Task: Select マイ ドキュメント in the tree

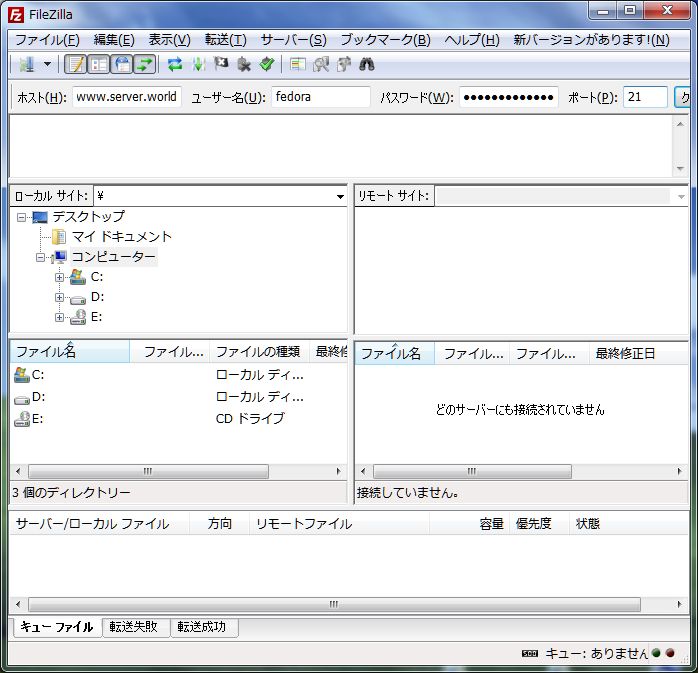Action: point(122,237)
